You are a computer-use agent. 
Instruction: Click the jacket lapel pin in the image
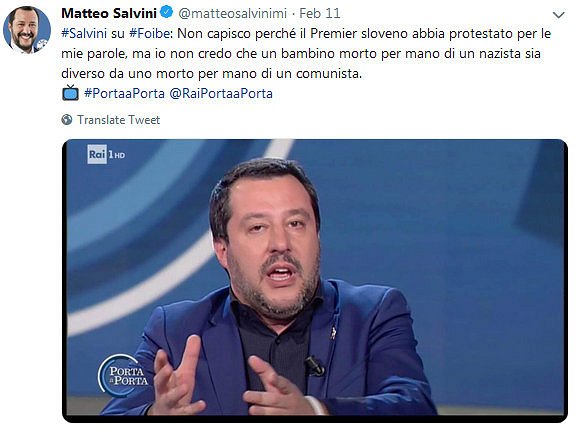pos(333,332)
